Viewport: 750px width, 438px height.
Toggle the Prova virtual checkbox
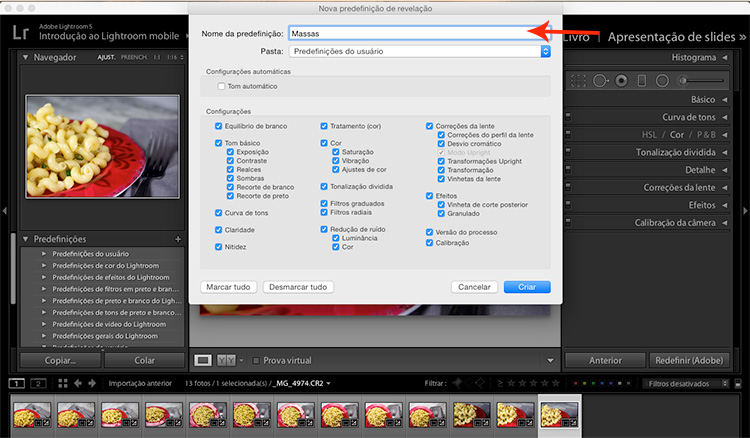[256, 360]
